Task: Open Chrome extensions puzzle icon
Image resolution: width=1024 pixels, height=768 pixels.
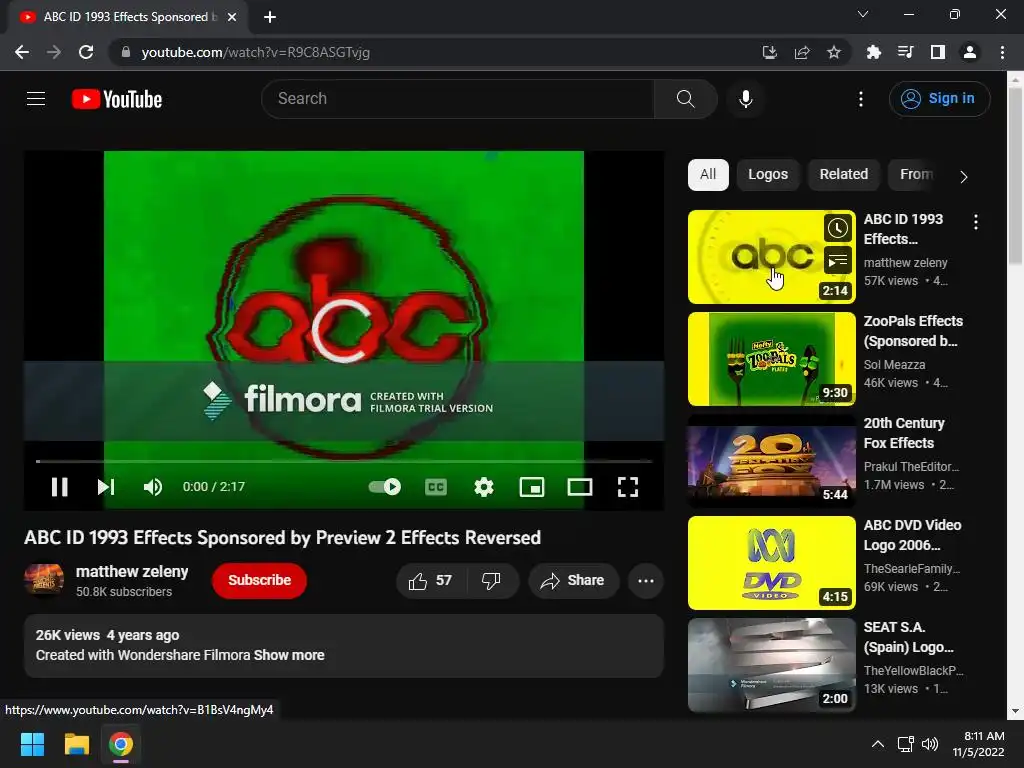Action: pyautogui.click(x=873, y=52)
